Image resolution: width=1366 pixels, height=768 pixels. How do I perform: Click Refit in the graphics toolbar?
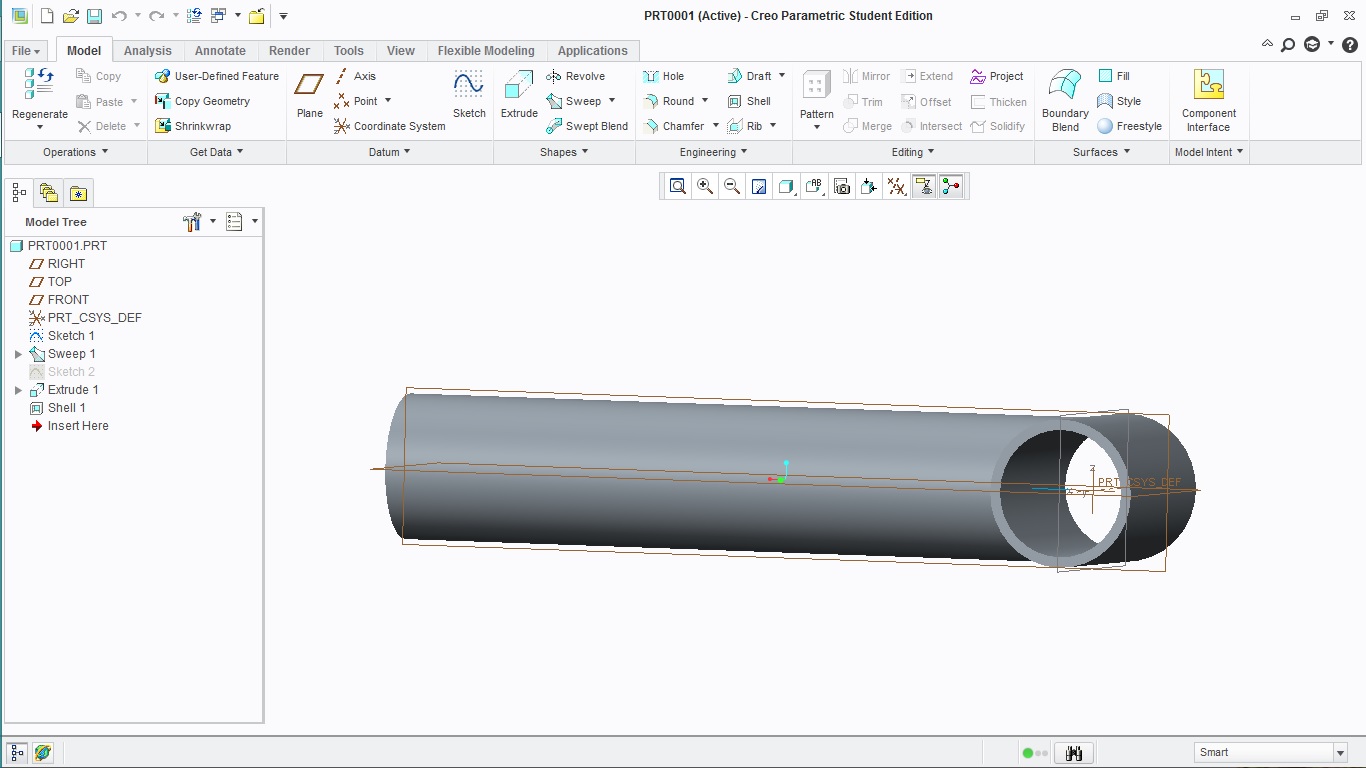(678, 186)
